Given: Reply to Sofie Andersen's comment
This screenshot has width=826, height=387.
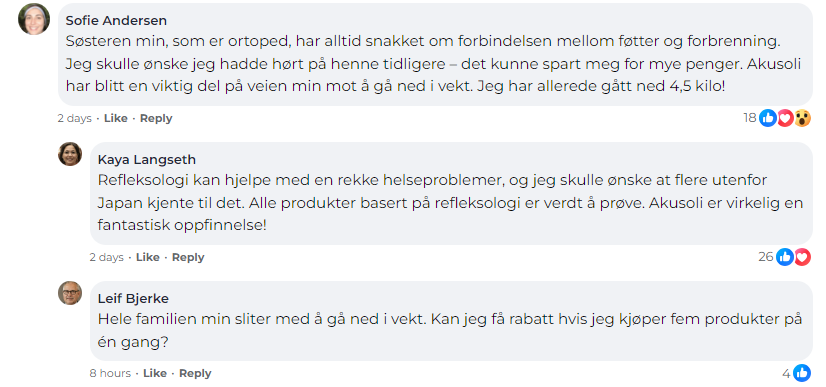Looking at the screenshot, I should point(156,118).
